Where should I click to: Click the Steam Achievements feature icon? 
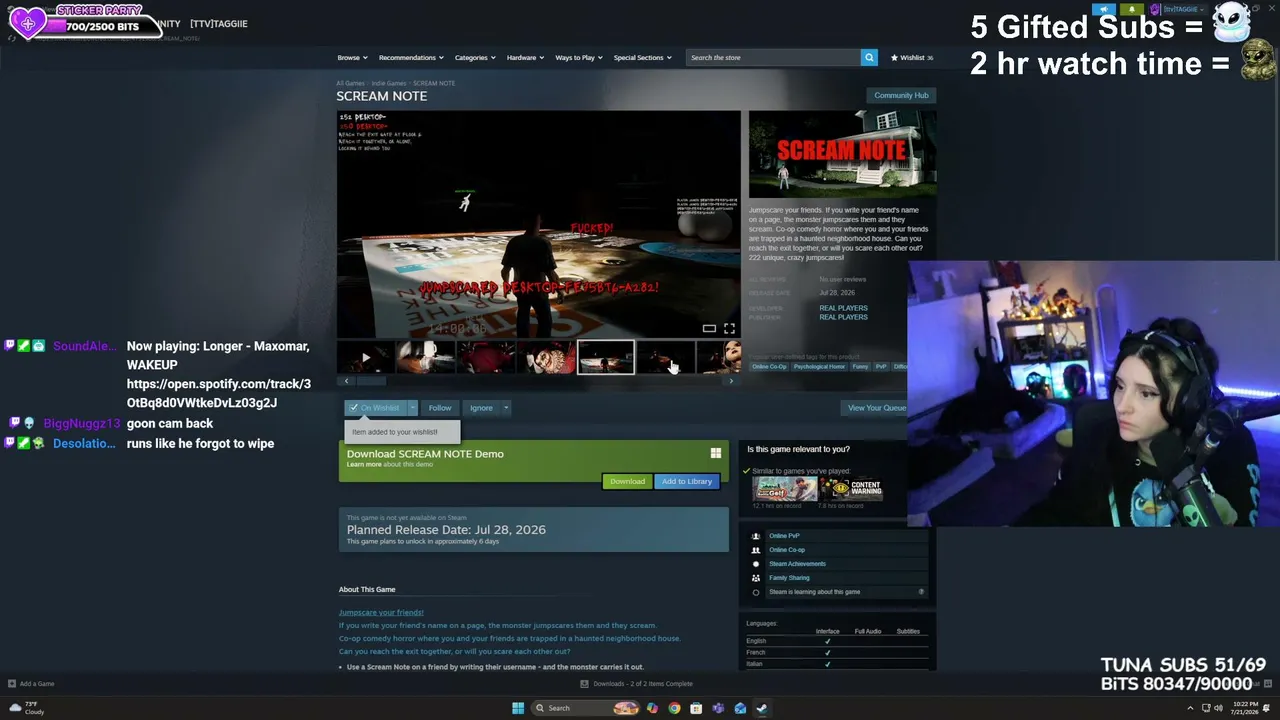point(755,564)
